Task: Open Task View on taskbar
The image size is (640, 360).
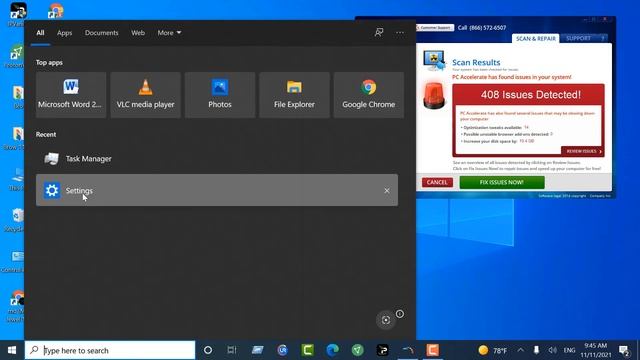Action: [232, 350]
